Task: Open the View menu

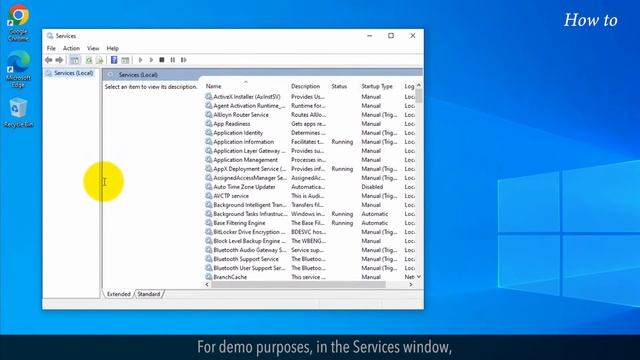Action: pyautogui.click(x=93, y=48)
